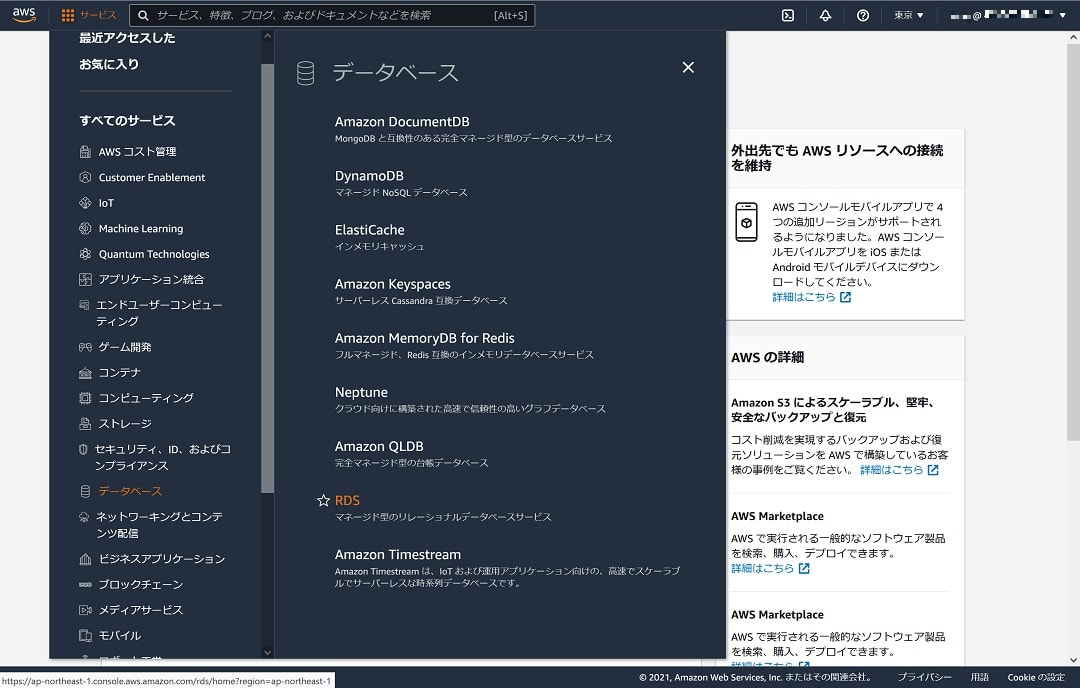Open the account user dropdown

point(1008,15)
